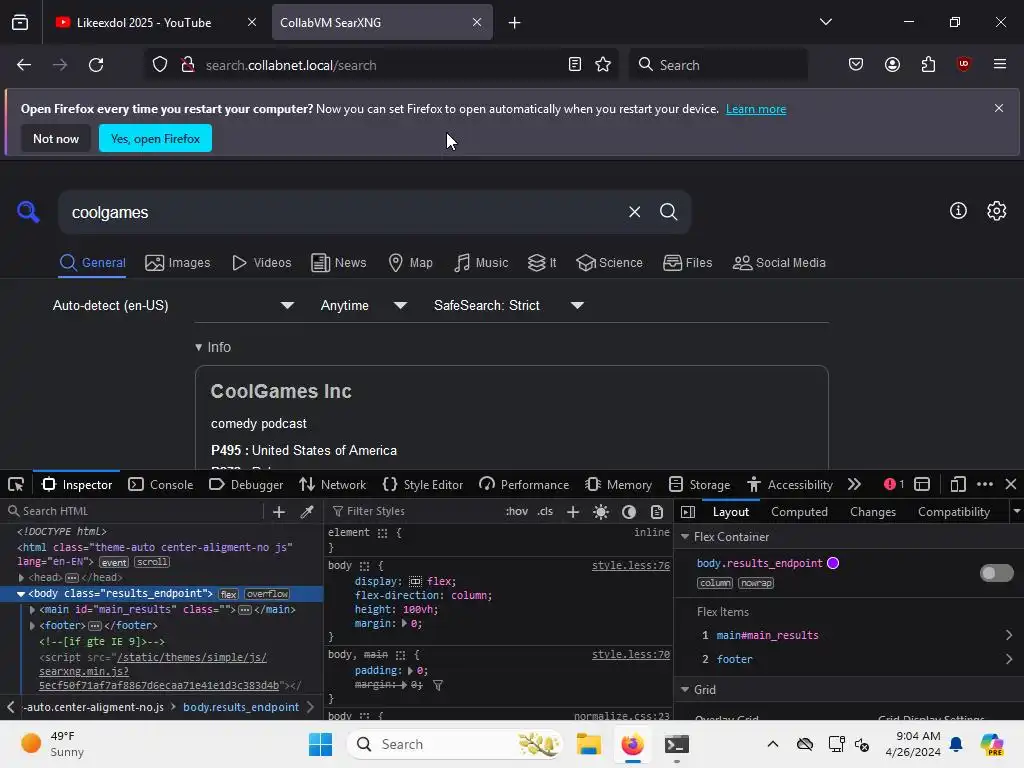
Task: Click the overflow badge on body node
Action: click(x=267, y=594)
